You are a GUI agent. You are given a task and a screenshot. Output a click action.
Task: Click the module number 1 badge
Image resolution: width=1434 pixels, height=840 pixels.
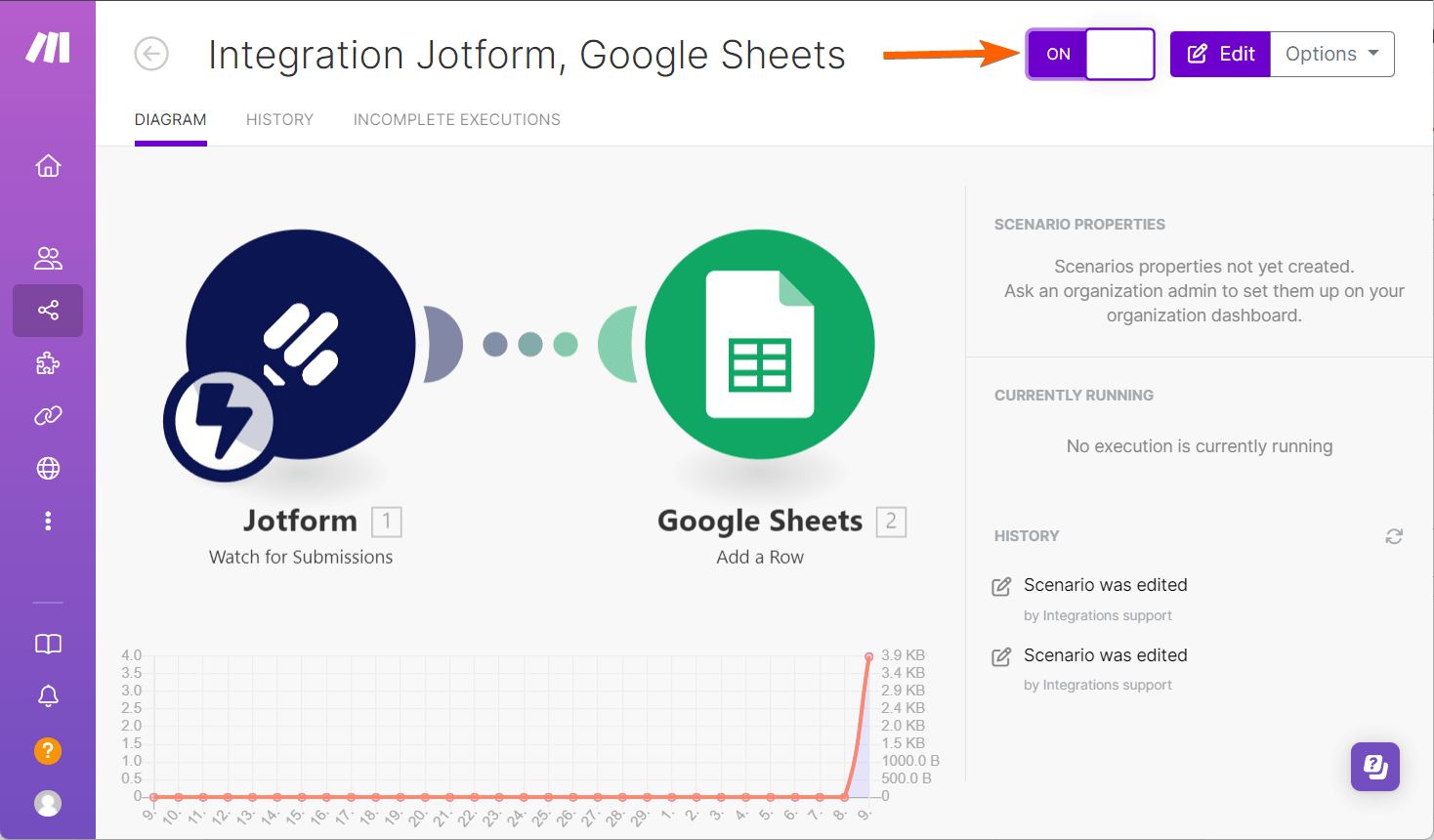pos(387,522)
